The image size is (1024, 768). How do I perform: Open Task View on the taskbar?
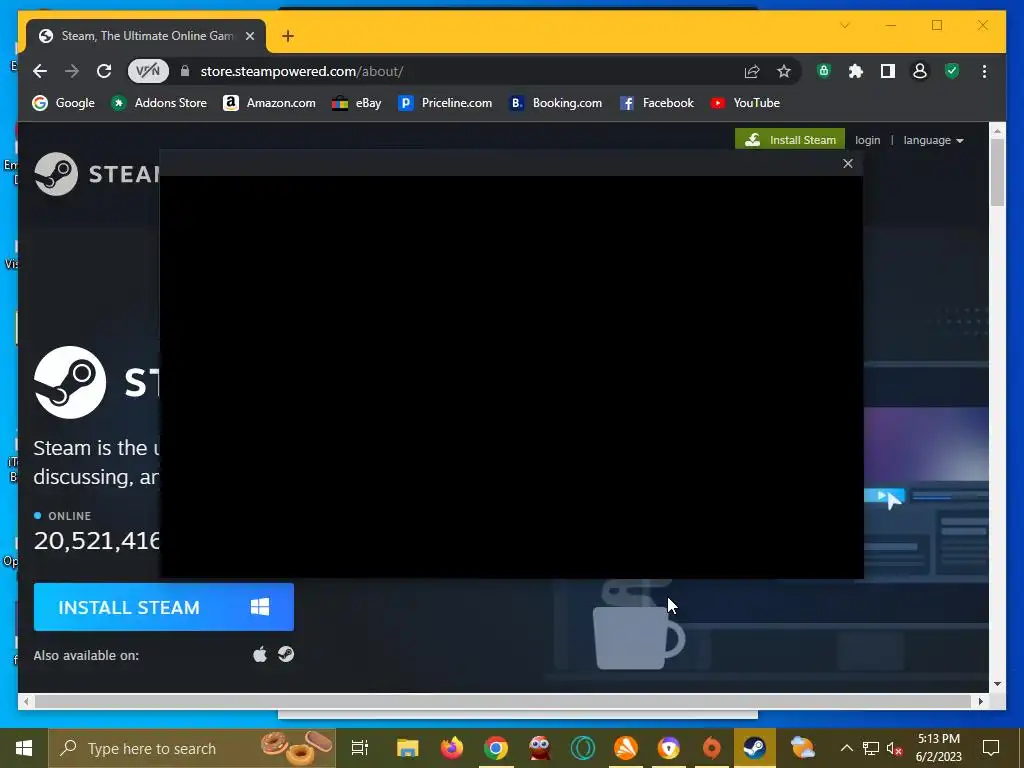[x=360, y=748]
